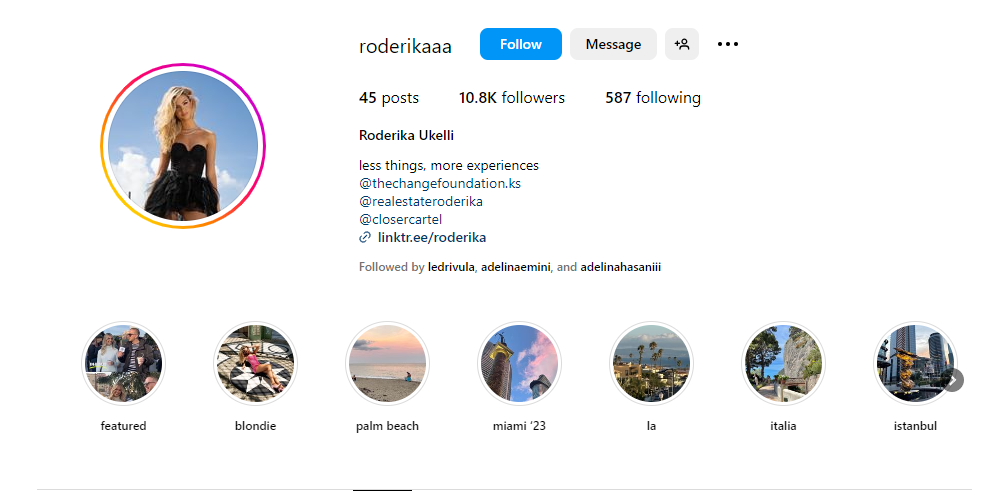
Task: Open the 587 following list
Action: [652, 98]
